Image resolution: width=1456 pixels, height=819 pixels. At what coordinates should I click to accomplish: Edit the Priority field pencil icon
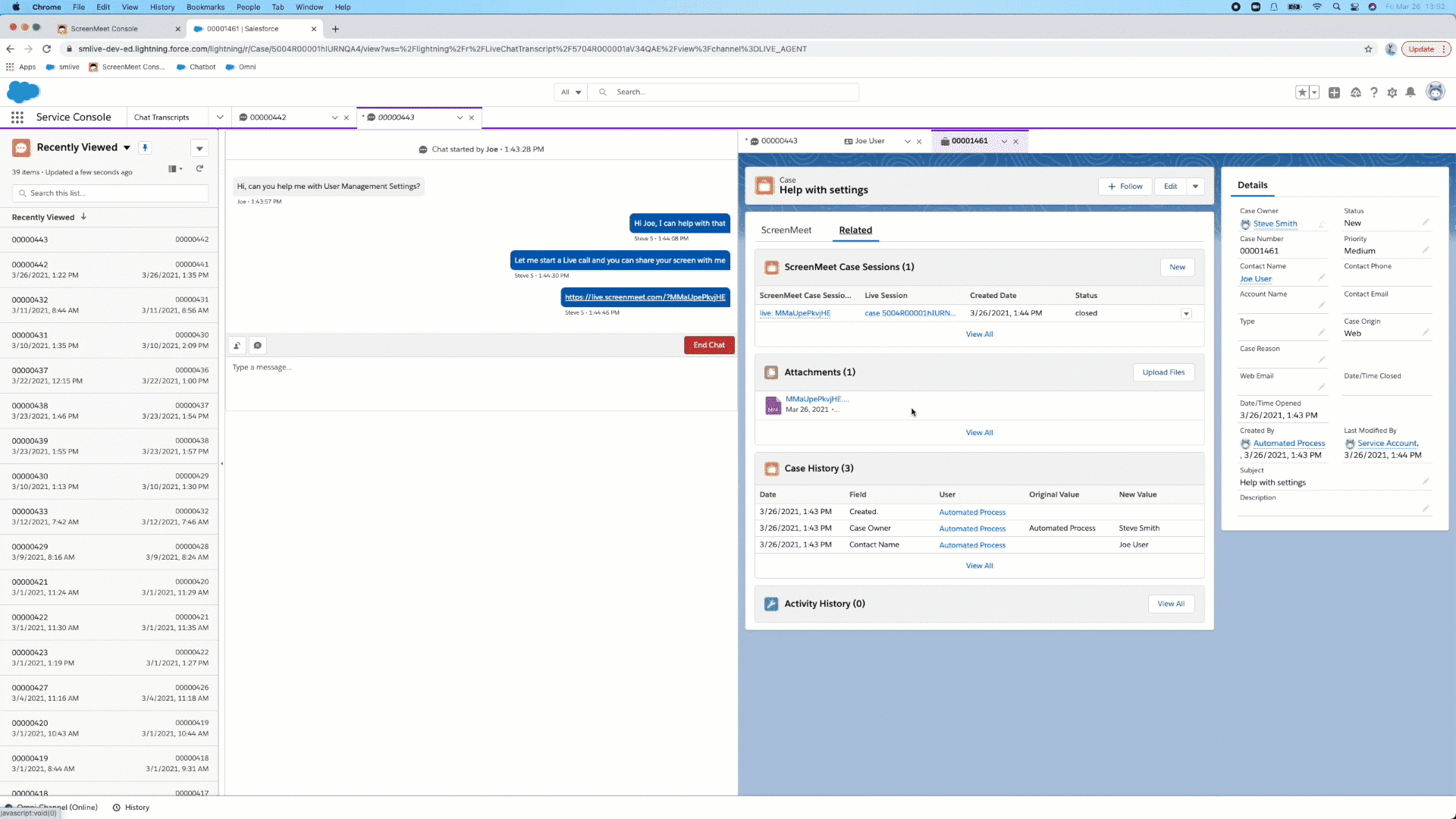(x=1426, y=249)
